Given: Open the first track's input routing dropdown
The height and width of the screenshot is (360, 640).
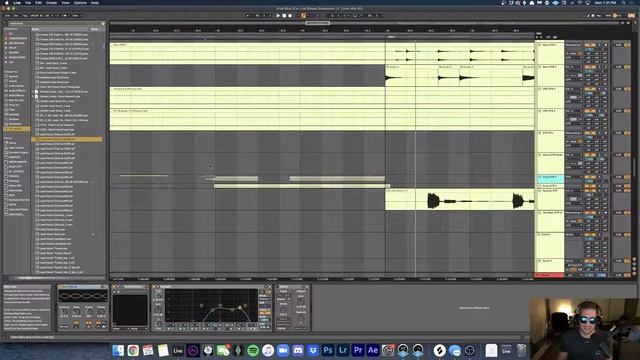Looking at the screenshot, I should 574,45.
